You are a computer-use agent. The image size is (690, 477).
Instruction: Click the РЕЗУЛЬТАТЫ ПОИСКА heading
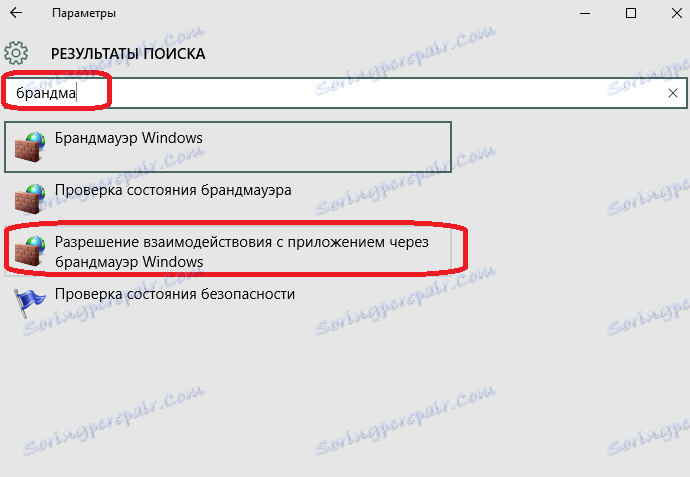point(128,54)
